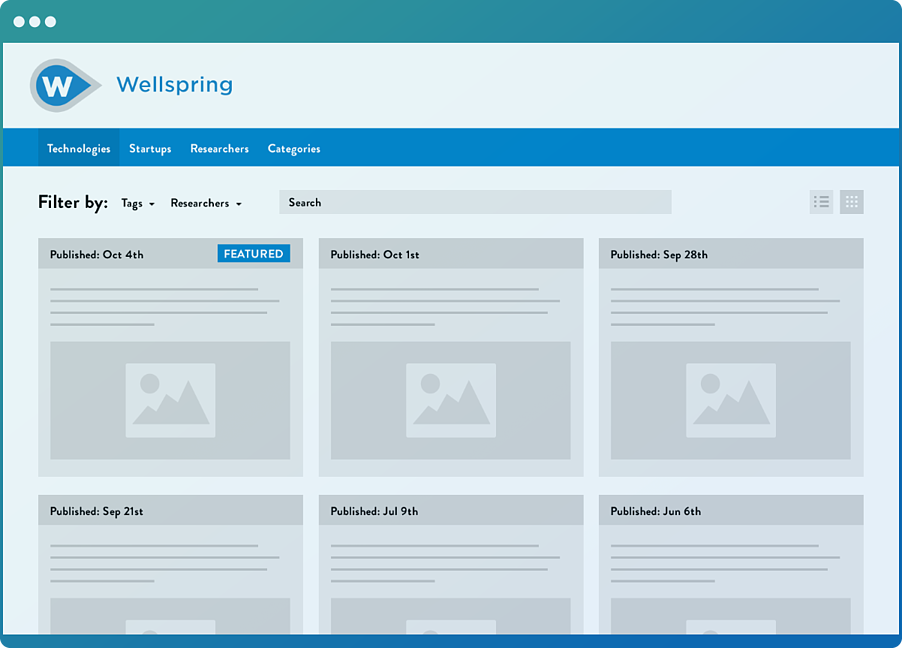Switch to the Startups tab
Viewport: 902px width, 648px height.
point(150,147)
